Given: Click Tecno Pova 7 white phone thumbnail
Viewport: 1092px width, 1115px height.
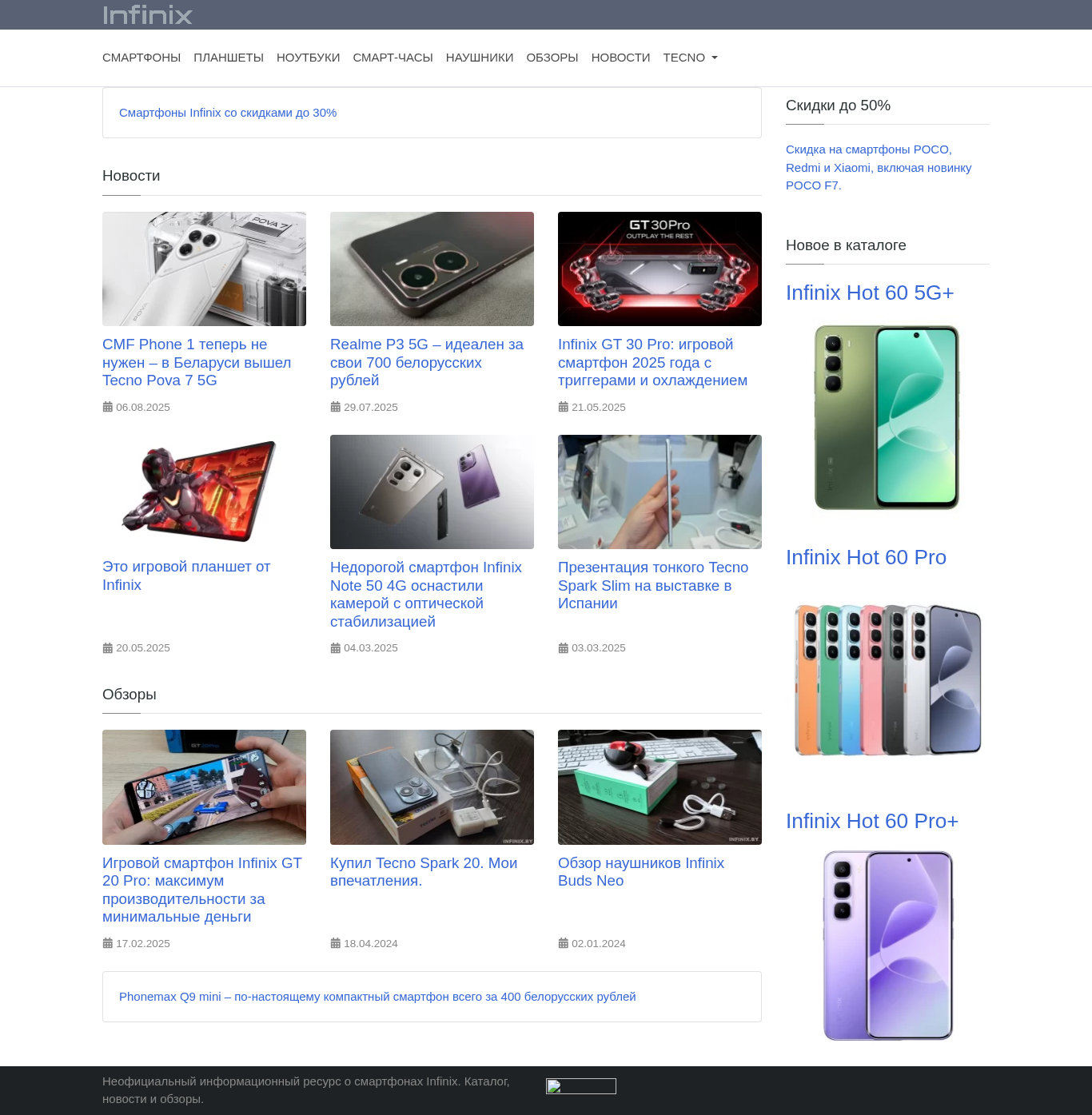Looking at the screenshot, I should (204, 269).
